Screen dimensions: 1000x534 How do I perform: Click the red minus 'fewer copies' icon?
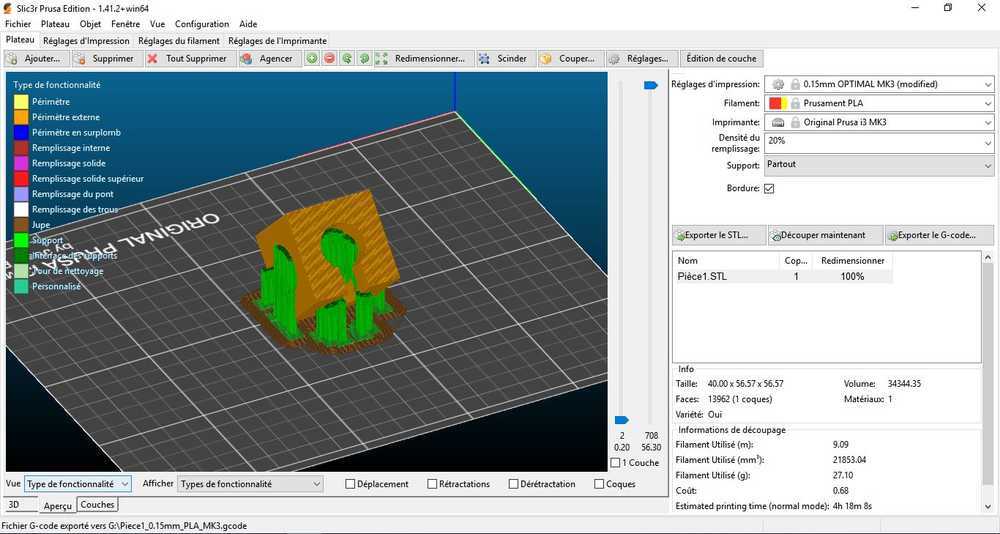point(330,59)
